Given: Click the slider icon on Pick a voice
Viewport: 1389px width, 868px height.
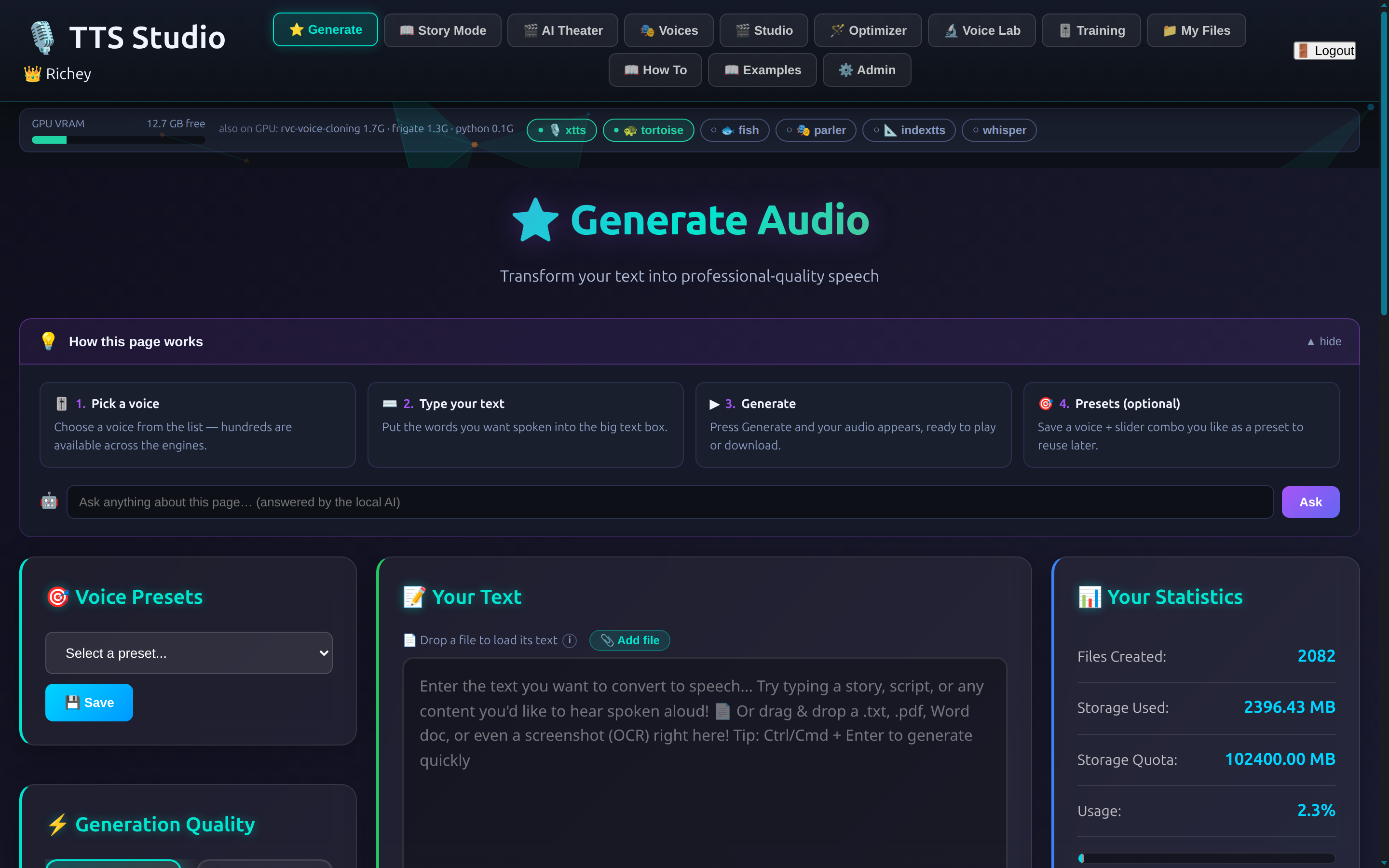Looking at the screenshot, I should point(61,404).
